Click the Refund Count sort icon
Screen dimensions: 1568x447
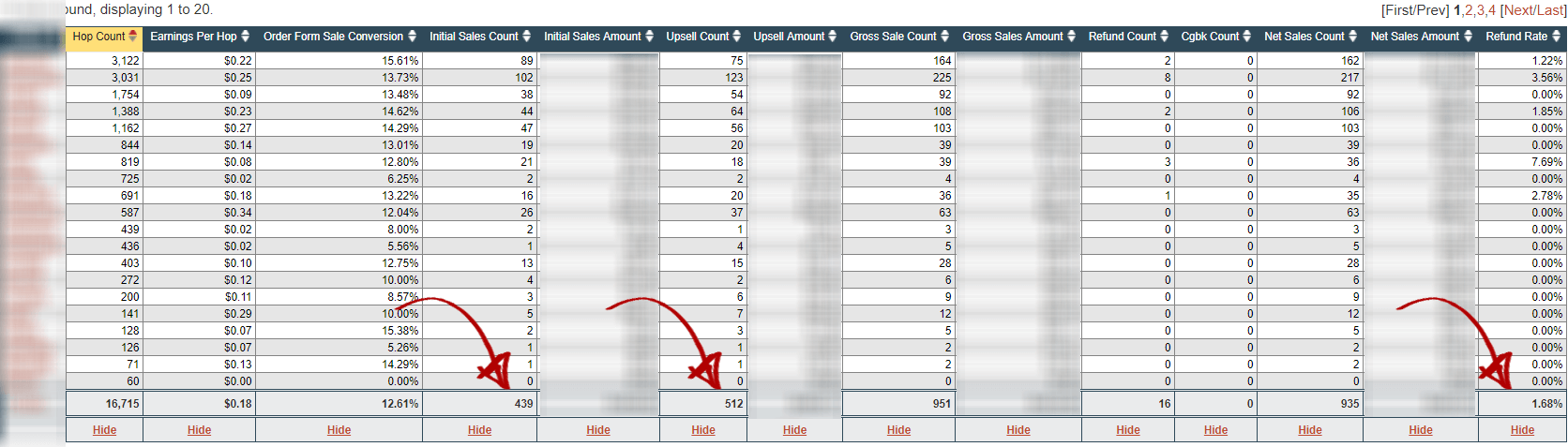click(x=1165, y=37)
